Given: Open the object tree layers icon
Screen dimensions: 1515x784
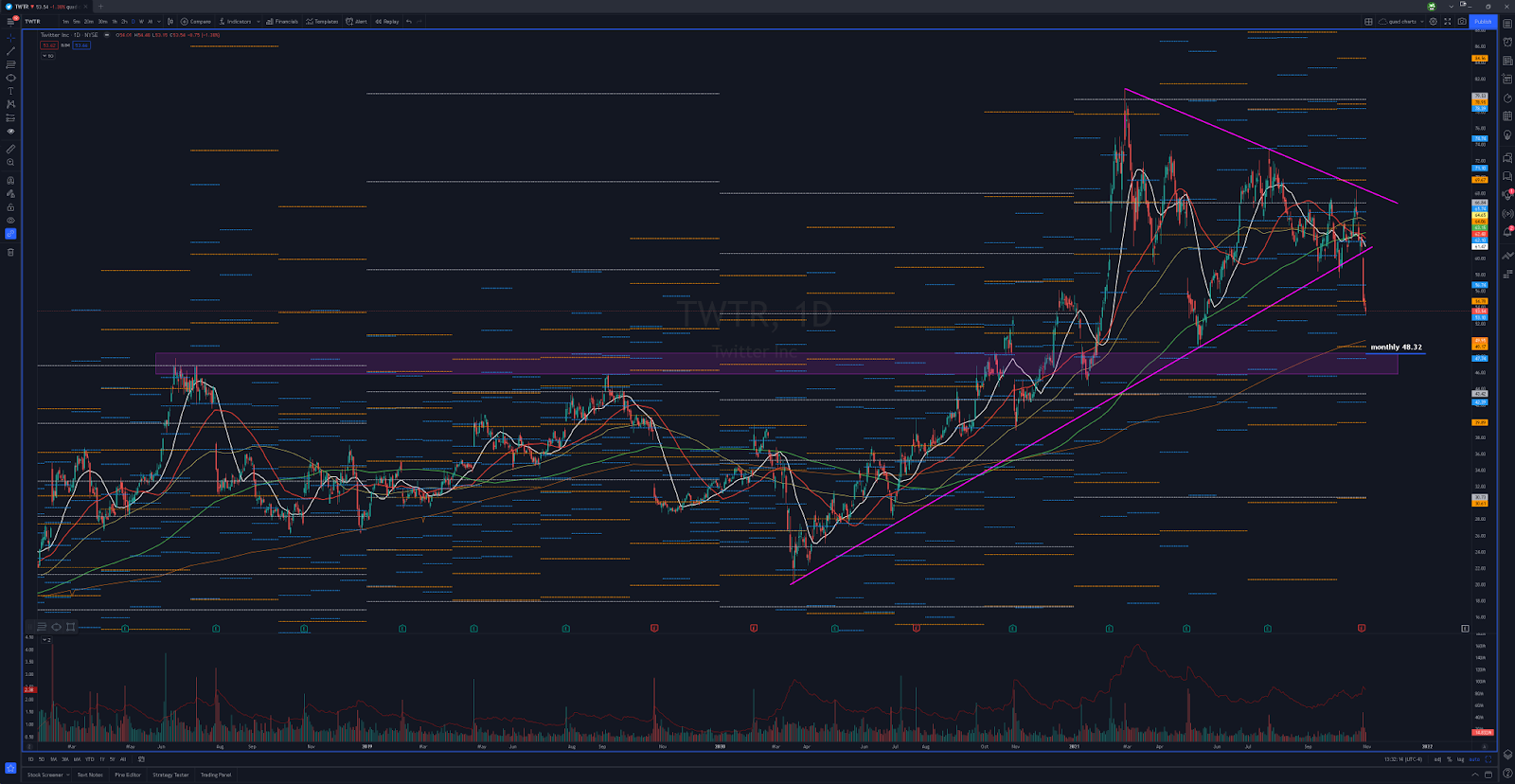Looking at the screenshot, I should (1507, 755).
